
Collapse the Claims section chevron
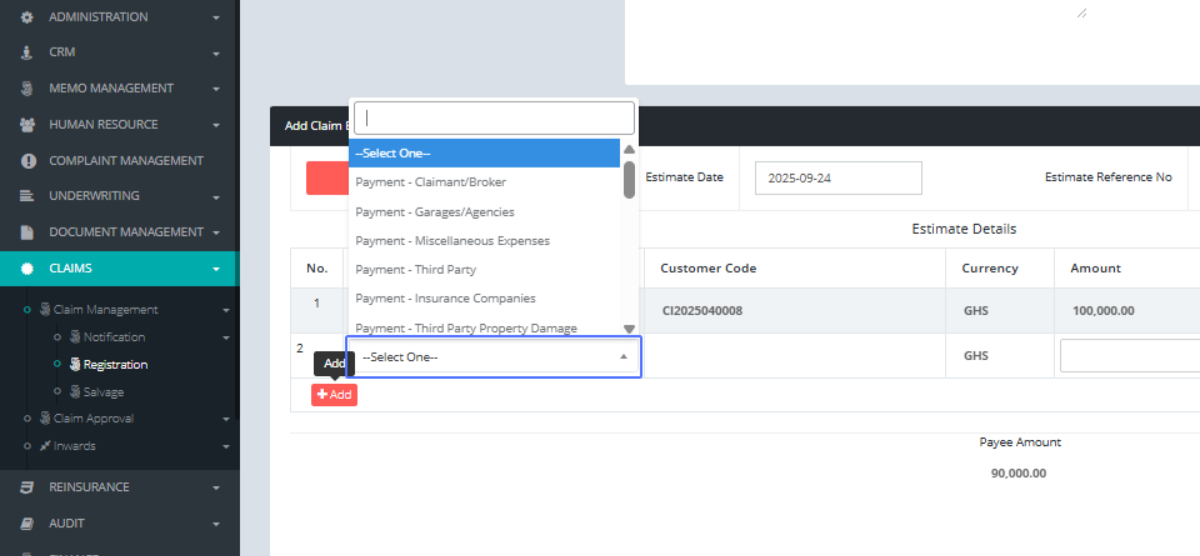[216, 269]
